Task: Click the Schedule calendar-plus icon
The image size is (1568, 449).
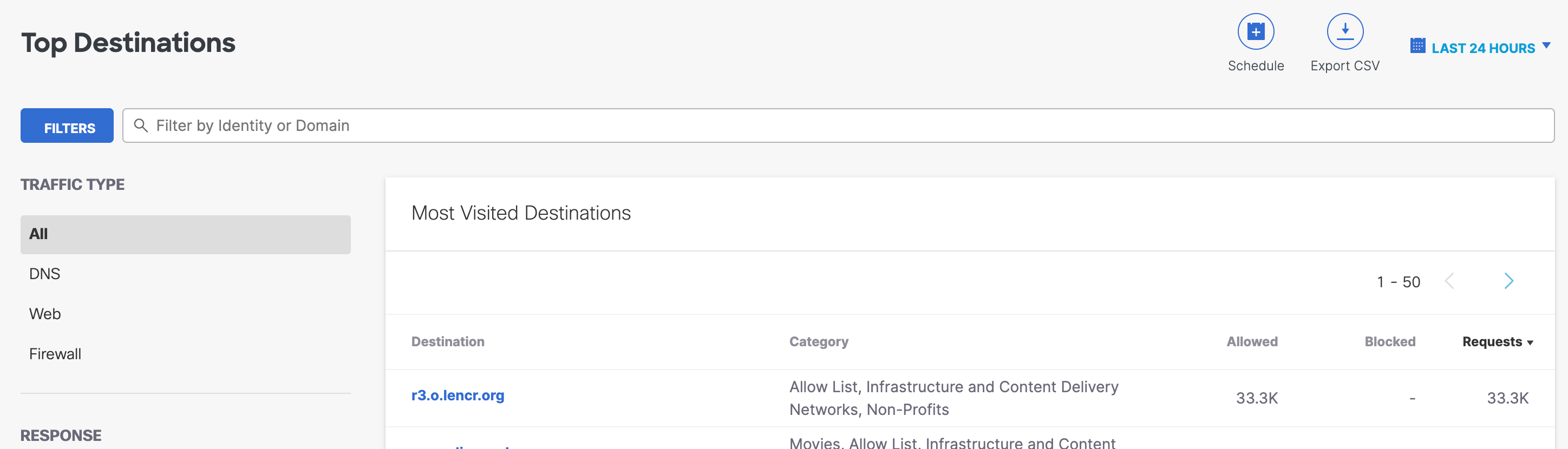Action: (1256, 31)
